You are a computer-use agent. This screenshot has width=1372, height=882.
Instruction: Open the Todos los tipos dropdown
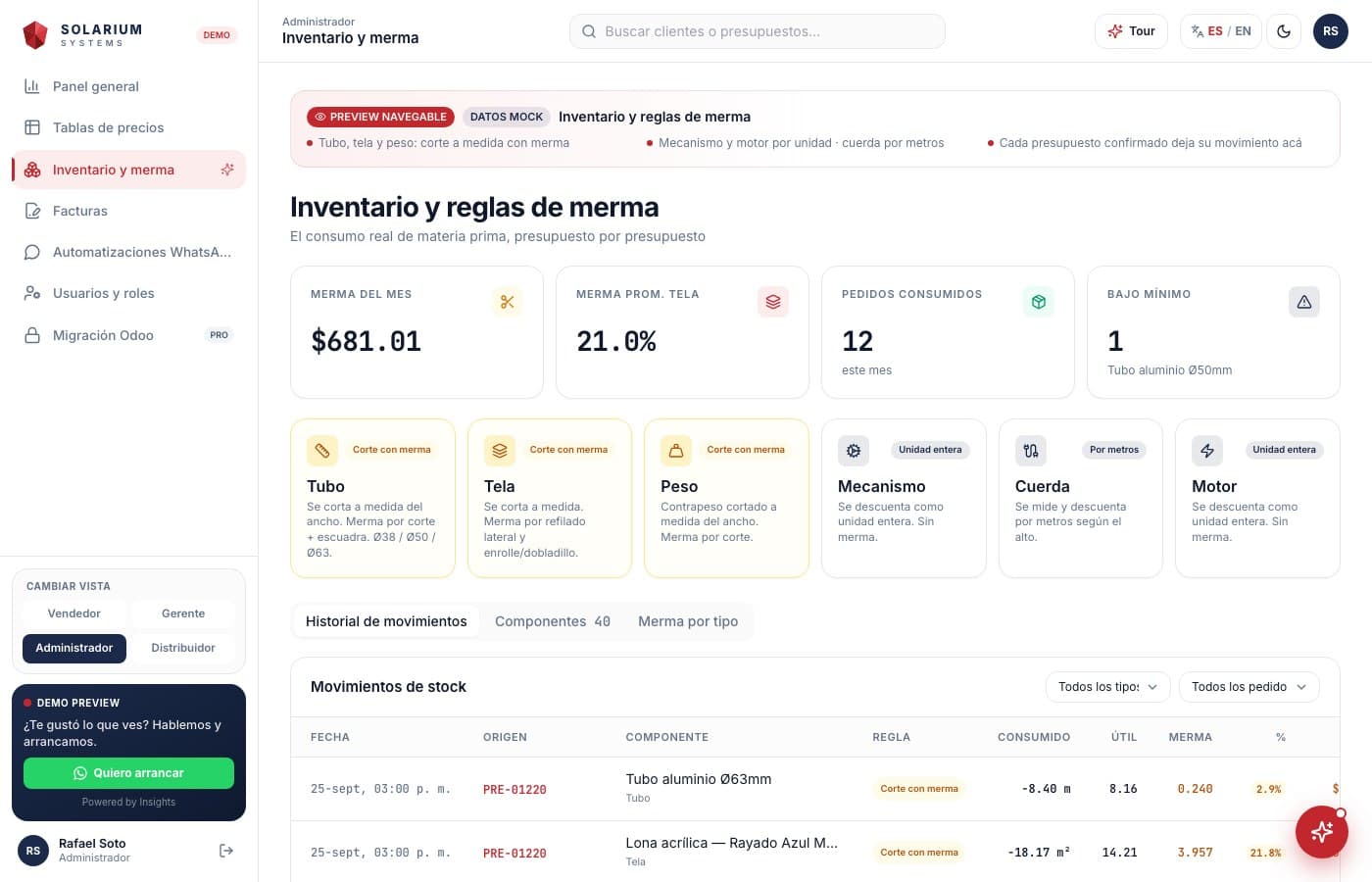(1107, 687)
